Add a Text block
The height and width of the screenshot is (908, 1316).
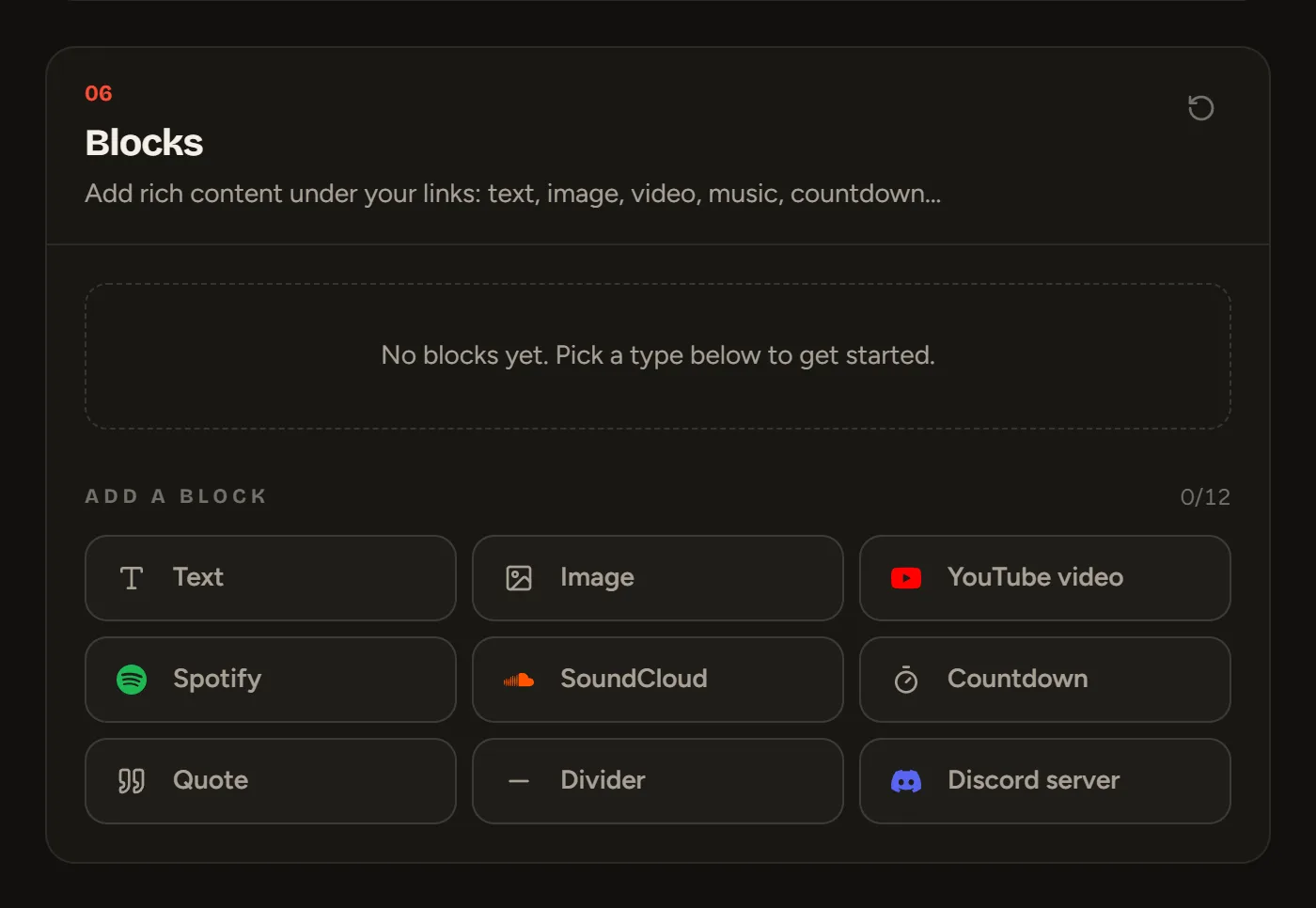271,578
